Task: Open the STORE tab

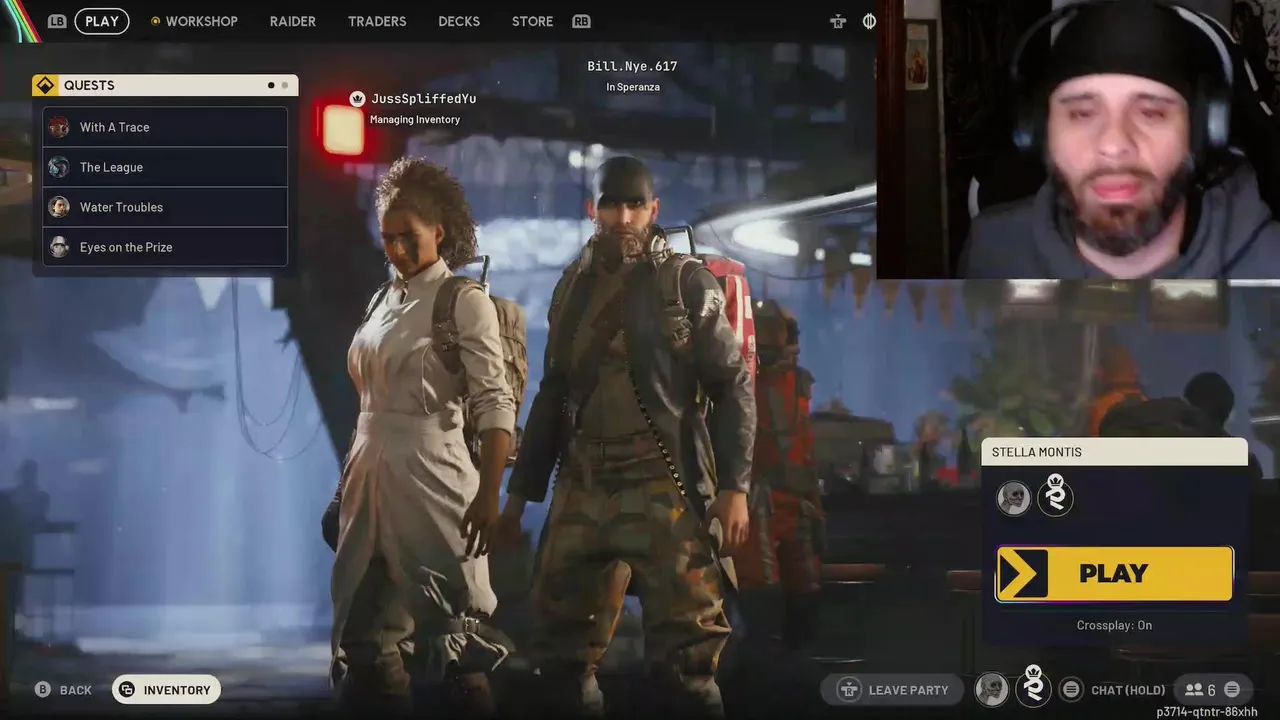Action: (x=532, y=21)
